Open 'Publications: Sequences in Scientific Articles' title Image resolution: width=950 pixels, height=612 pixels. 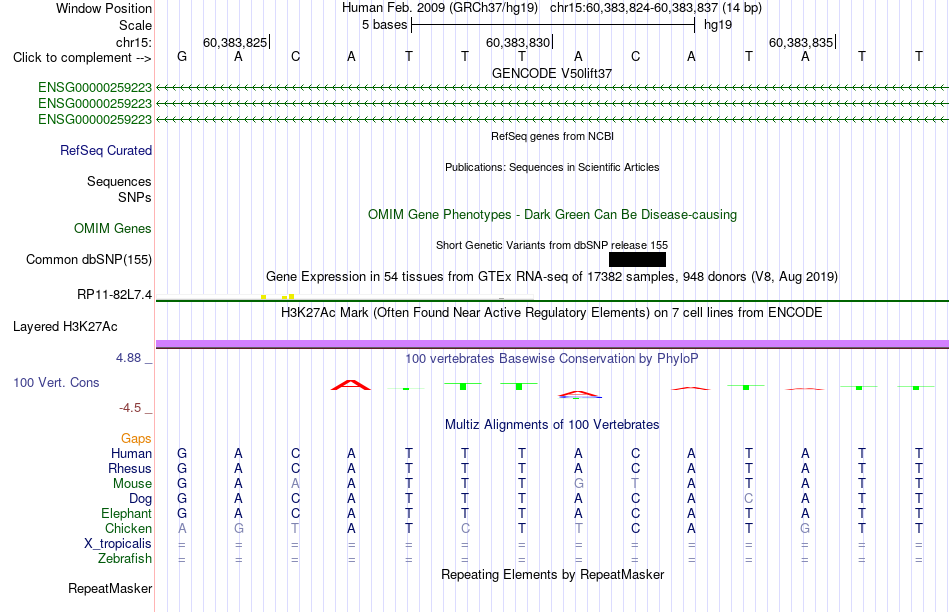coord(552,167)
